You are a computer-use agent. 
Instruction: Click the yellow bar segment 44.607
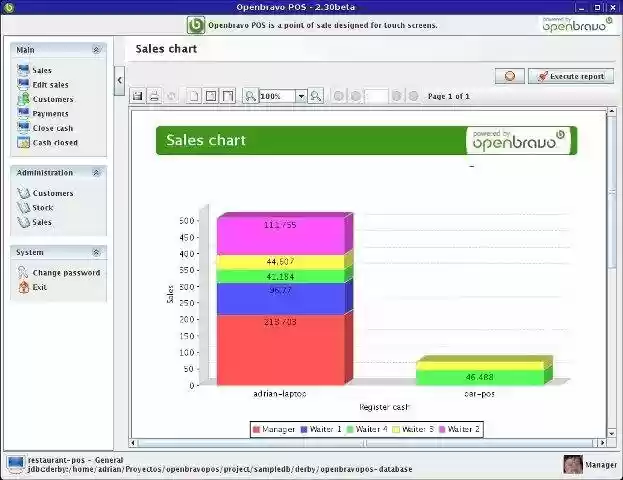pyautogui.click(x=281, y=262)
